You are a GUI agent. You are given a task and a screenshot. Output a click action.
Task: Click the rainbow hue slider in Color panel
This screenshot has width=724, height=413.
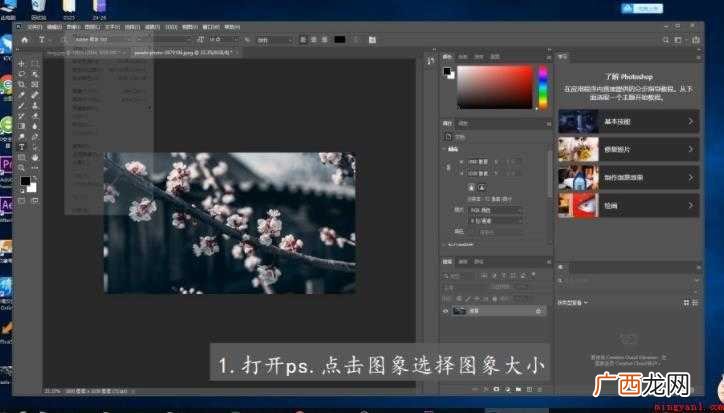543,87
